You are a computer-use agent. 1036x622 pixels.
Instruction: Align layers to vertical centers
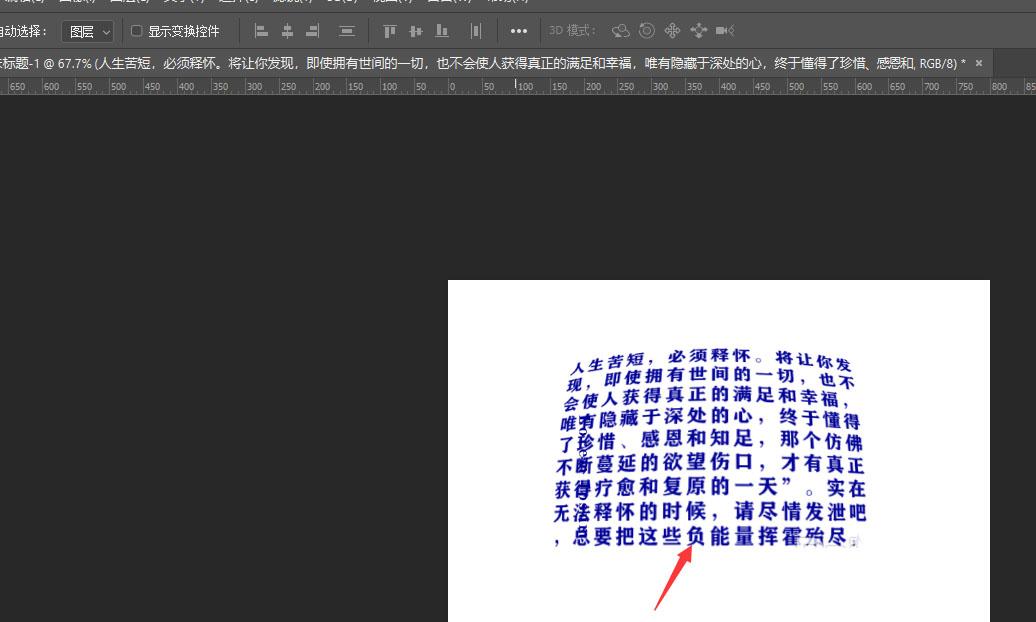tap(416, 30)
